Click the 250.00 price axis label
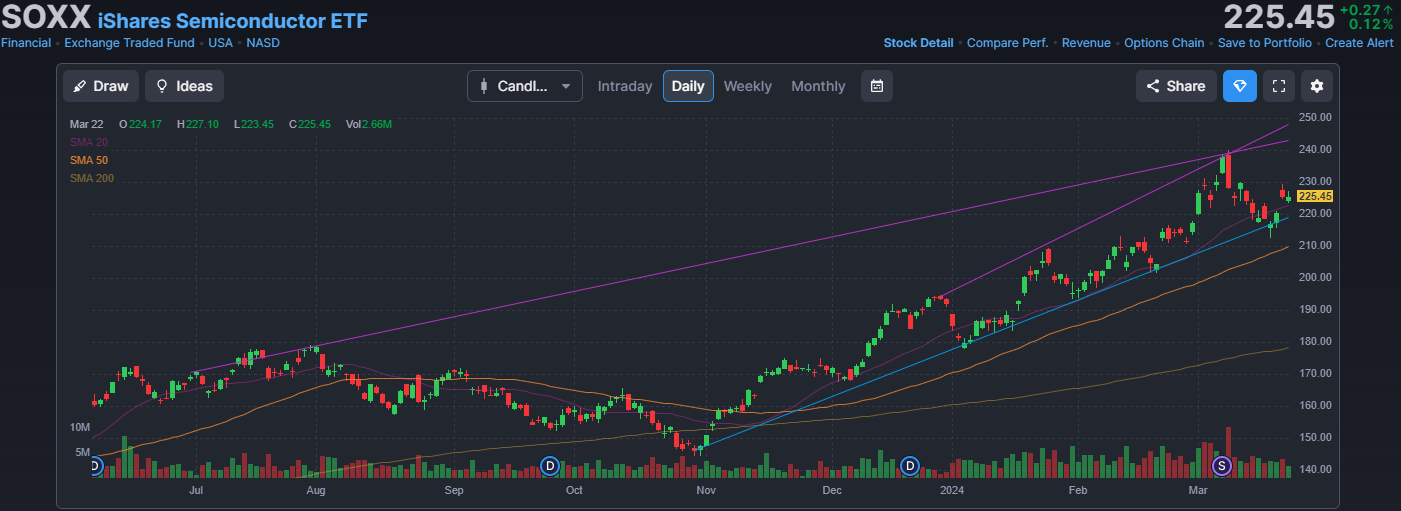1401x511 pixels. (1315, 117)
